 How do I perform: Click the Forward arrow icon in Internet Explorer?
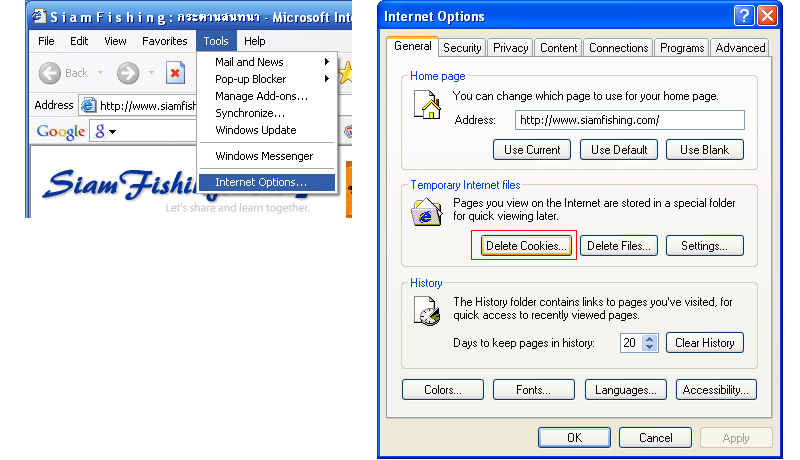(128, 73)
